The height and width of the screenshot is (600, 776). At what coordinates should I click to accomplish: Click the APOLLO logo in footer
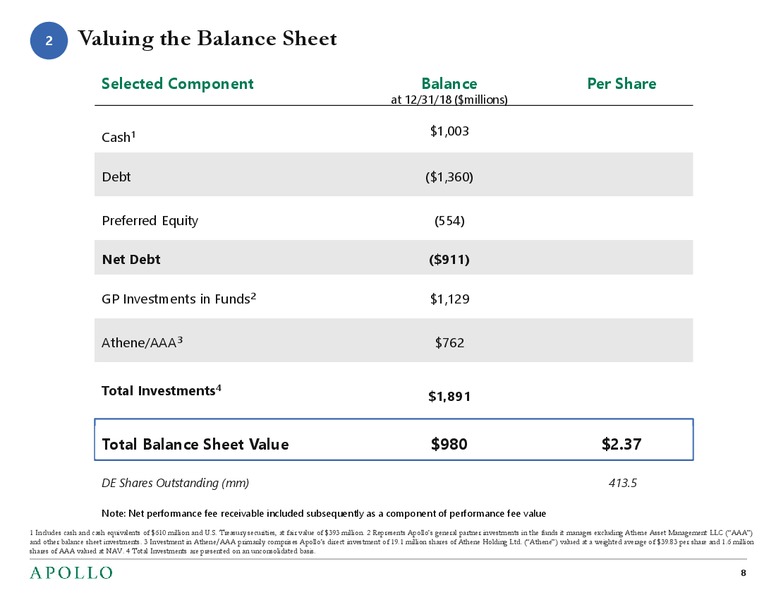tap(71, 573)
